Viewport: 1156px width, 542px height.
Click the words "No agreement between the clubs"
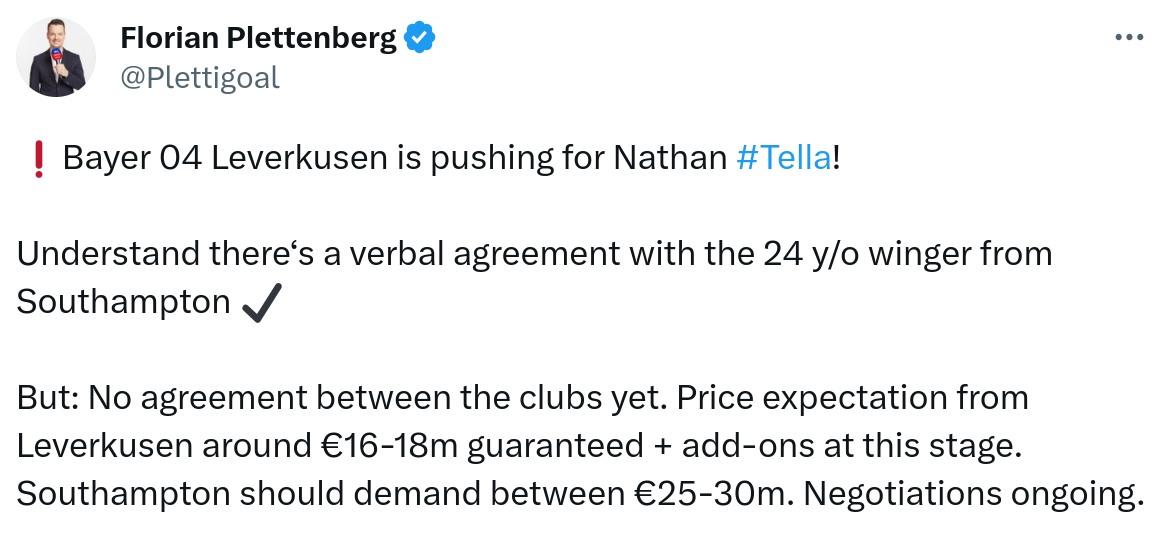[324, 398]
